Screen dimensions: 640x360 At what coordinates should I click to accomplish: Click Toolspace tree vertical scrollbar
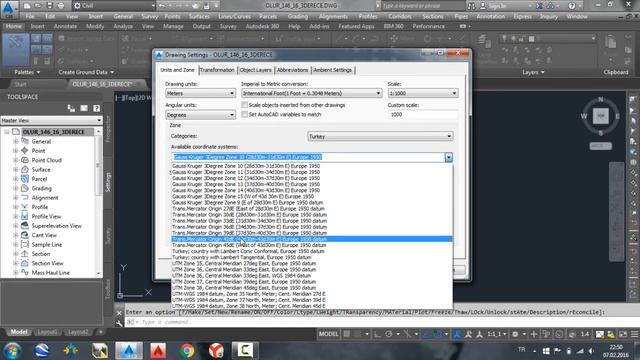point(98,202)
